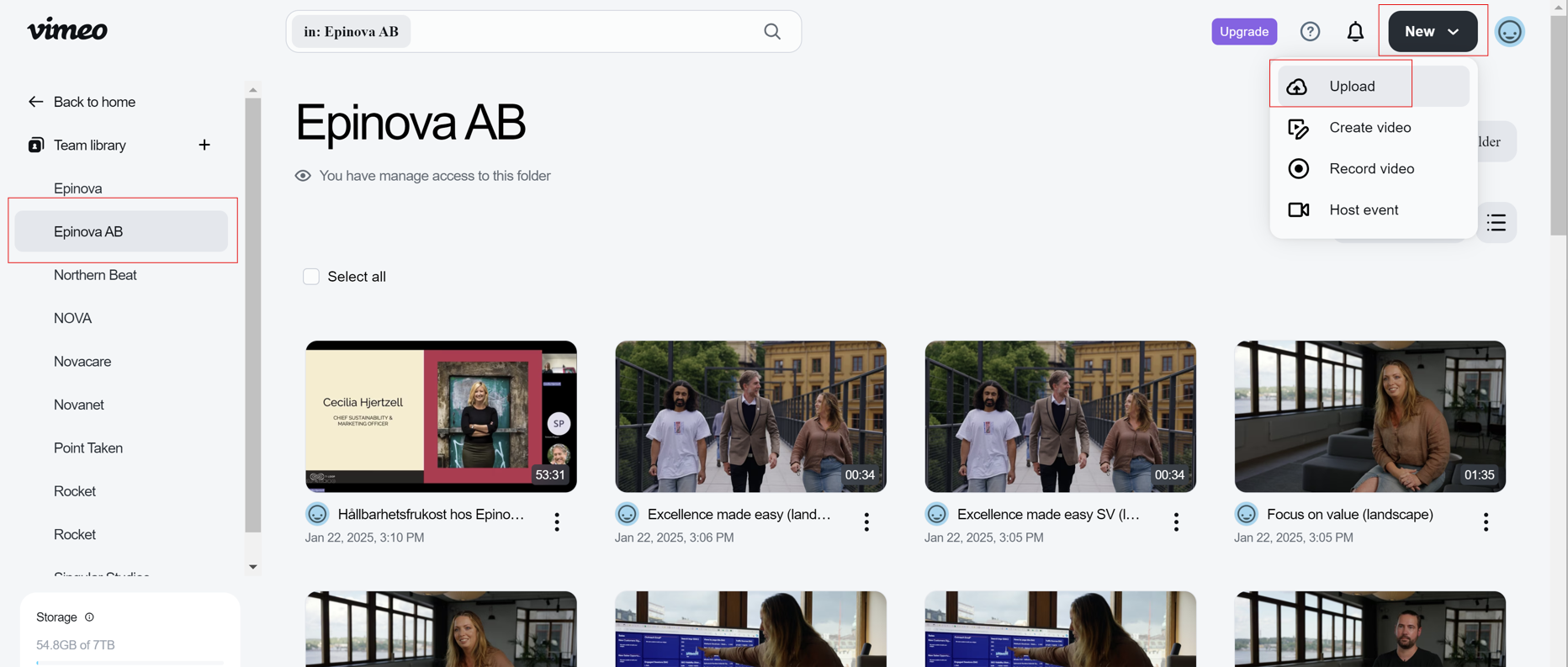Click the eye icon next to folder access text
The image size is (1568, 667).
303,176
